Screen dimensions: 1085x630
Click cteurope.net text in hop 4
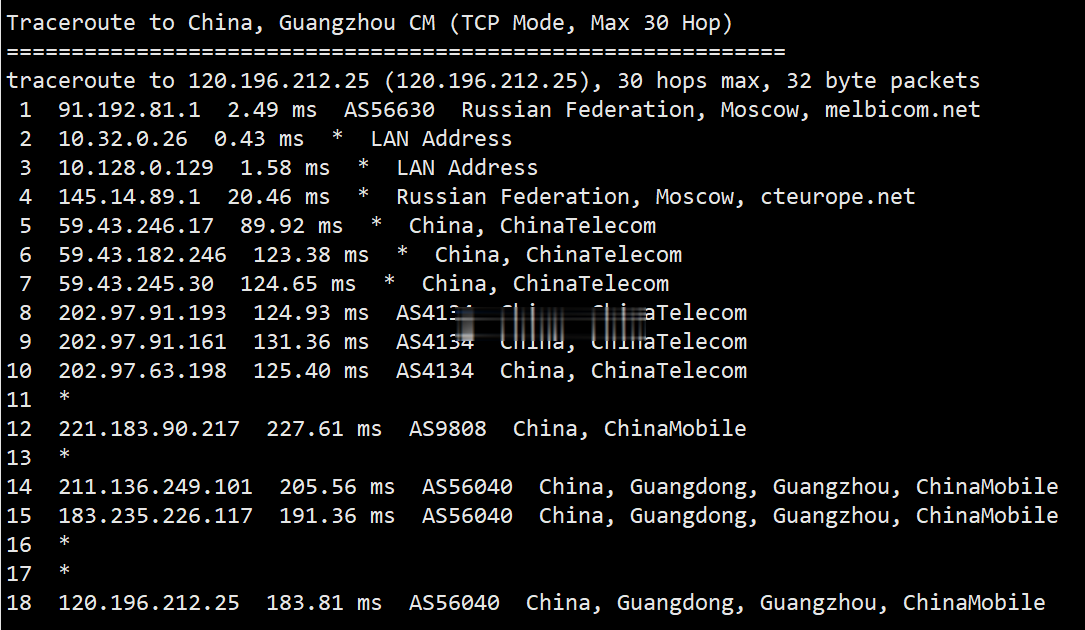point(837,197)
